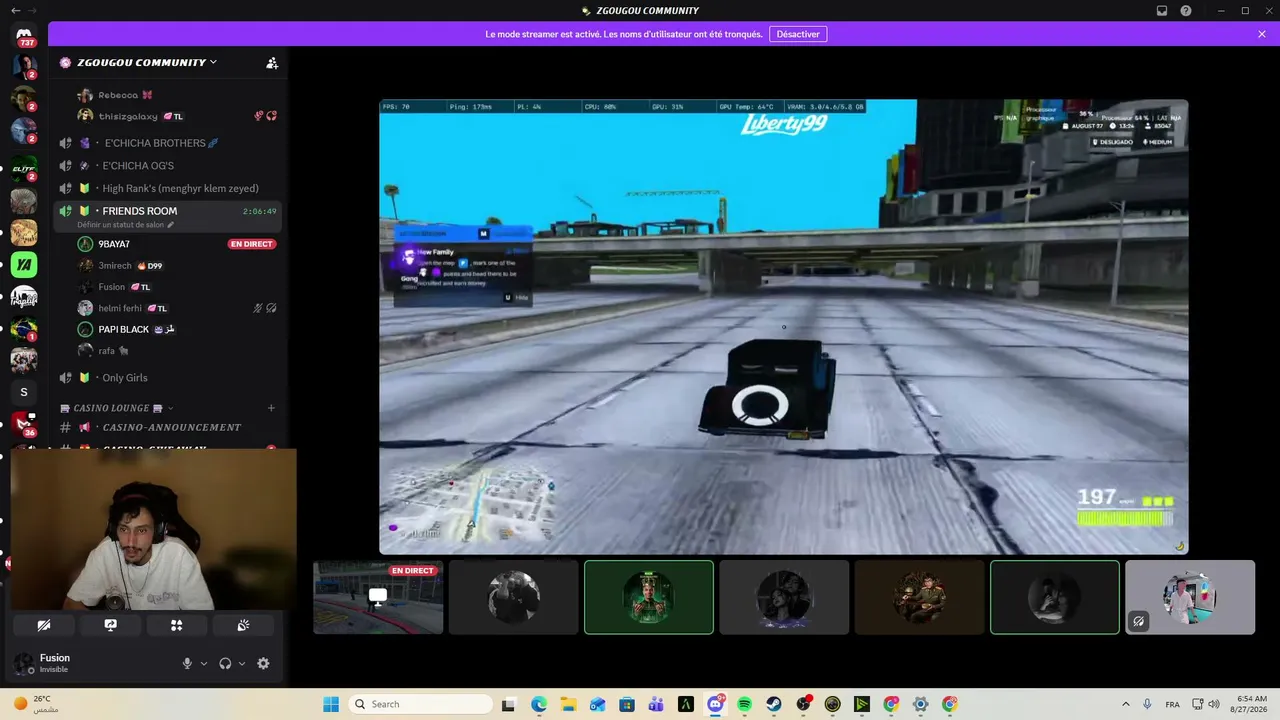Select user rafa in voice list
The width and height of the screenshot is (1280, 720).
pos(176,351)
